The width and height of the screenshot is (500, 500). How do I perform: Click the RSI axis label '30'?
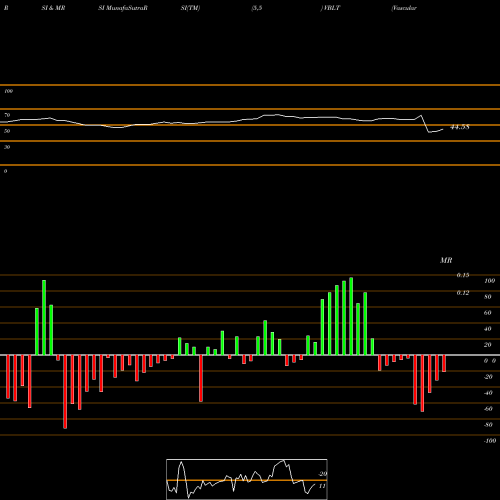[7, 147]
